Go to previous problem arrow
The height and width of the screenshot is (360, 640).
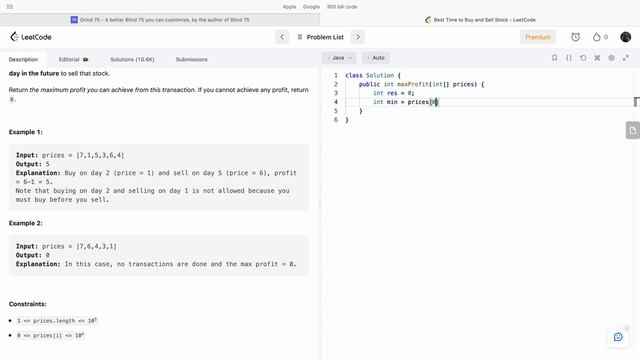(282, 37)
